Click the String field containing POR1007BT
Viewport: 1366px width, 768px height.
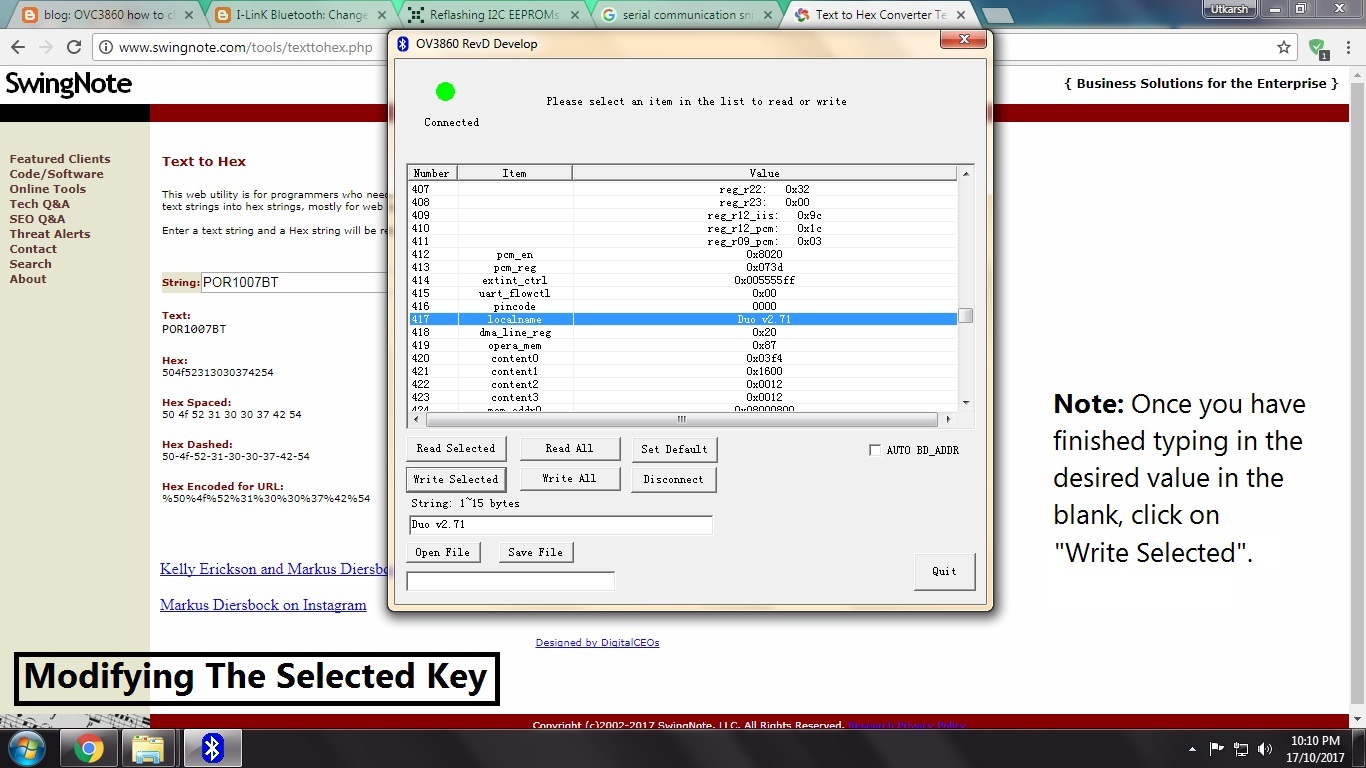(x=294, y=283)
